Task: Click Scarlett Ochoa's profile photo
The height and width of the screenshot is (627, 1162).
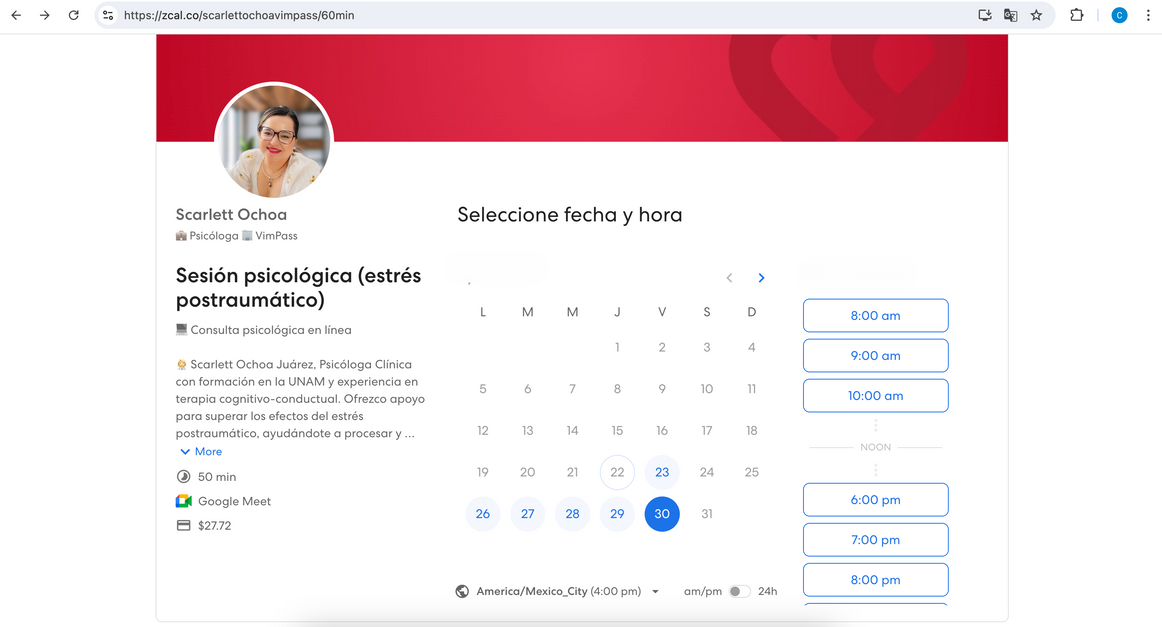Action: coord(274,141)
